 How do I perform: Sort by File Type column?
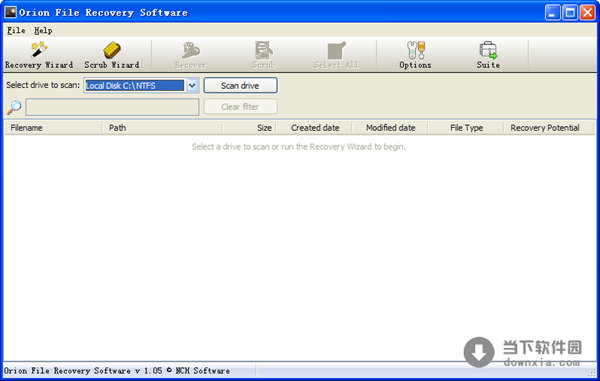pos(466,128)
